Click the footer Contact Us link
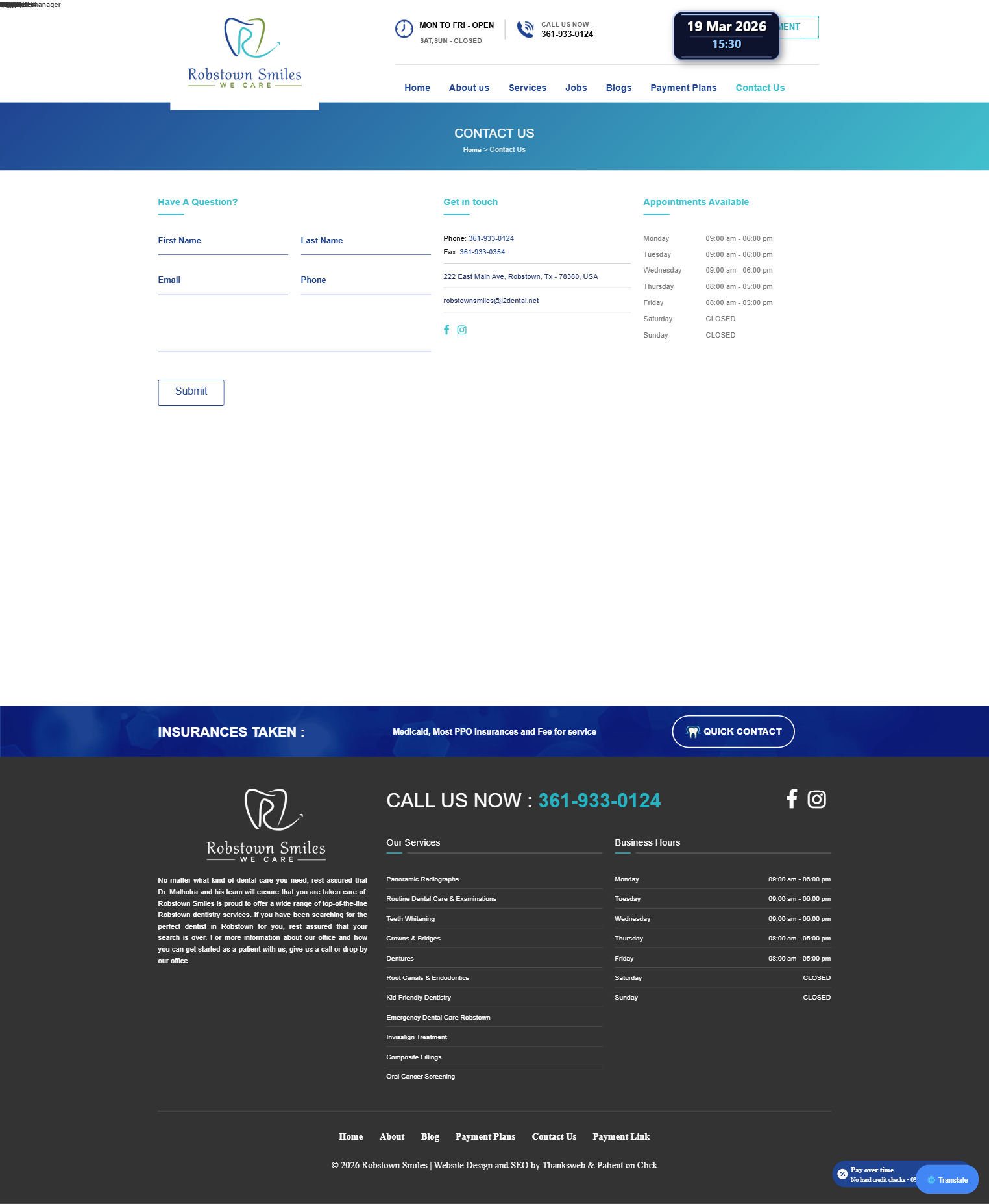Viewport: 989px width, 1204px height. coord(554,1136)
